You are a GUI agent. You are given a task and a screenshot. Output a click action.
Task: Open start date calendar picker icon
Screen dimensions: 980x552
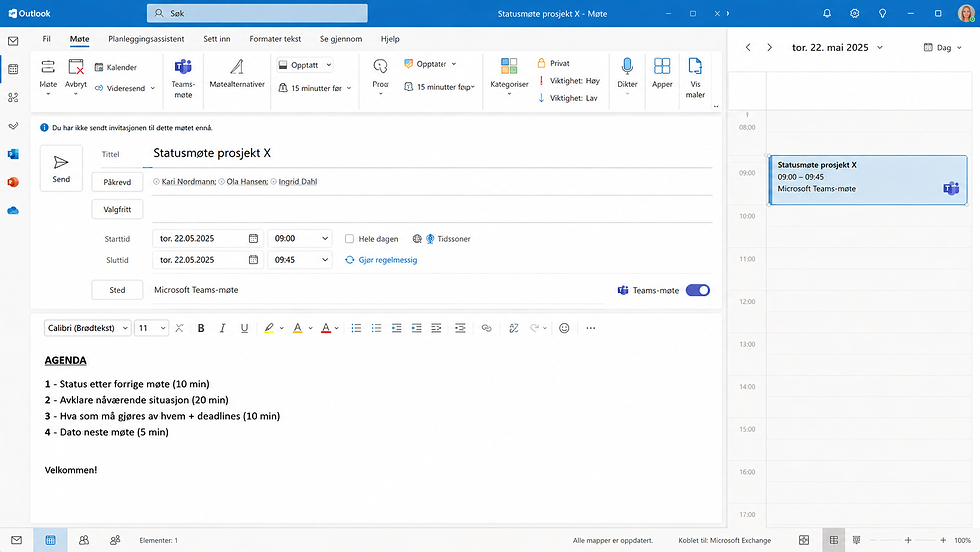click(253, 239)
